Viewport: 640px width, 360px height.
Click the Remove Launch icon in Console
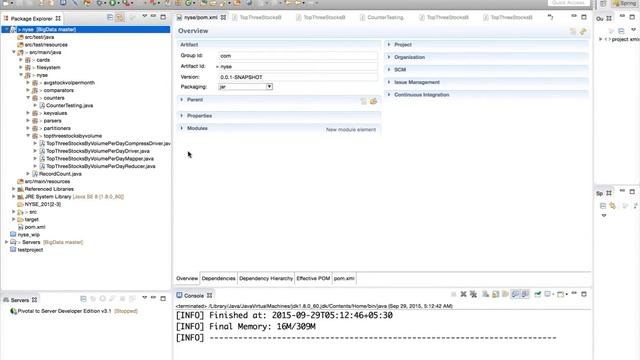point(463,294)
